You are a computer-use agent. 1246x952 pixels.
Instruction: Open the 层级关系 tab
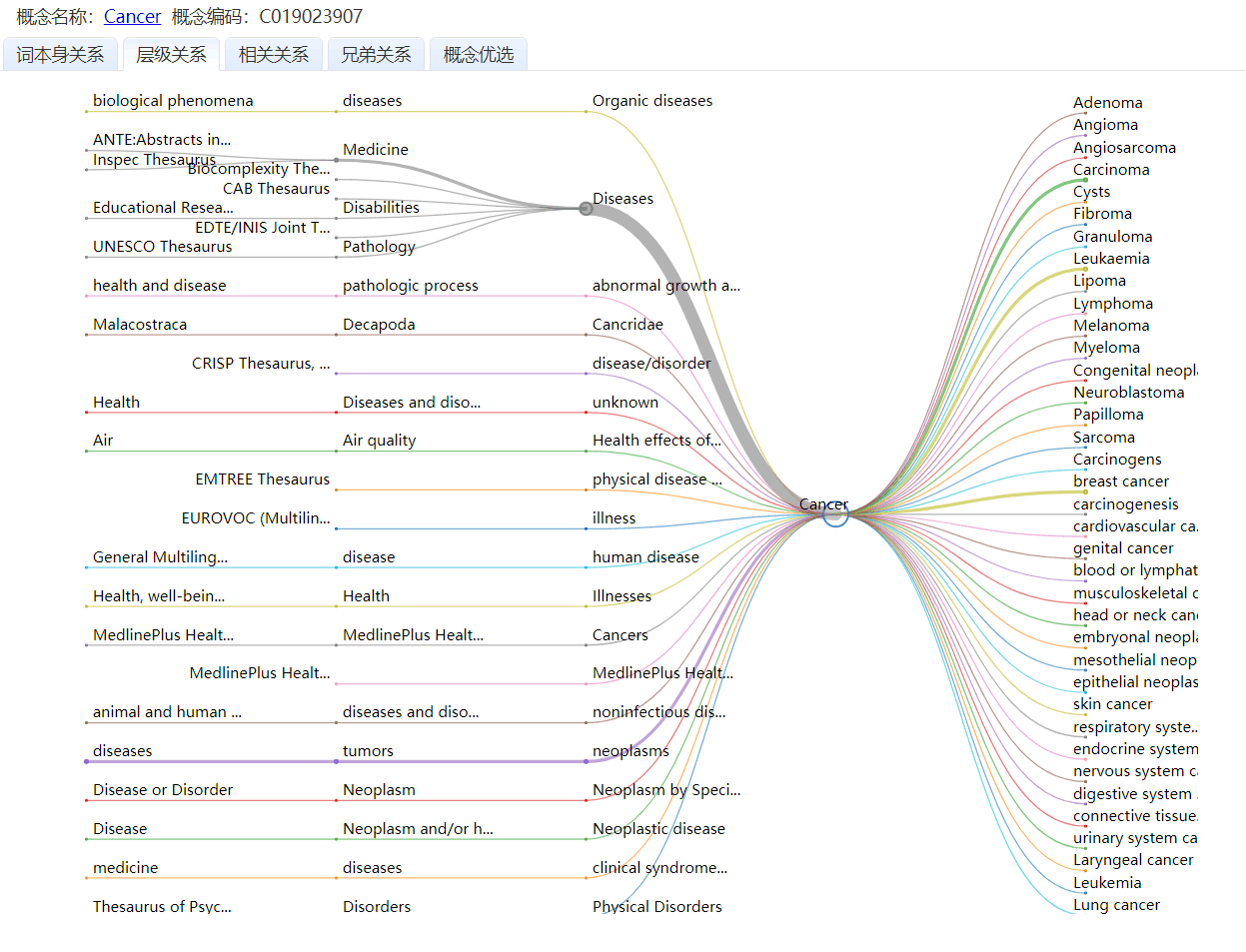pyautogui.click(x=171, y=55)
